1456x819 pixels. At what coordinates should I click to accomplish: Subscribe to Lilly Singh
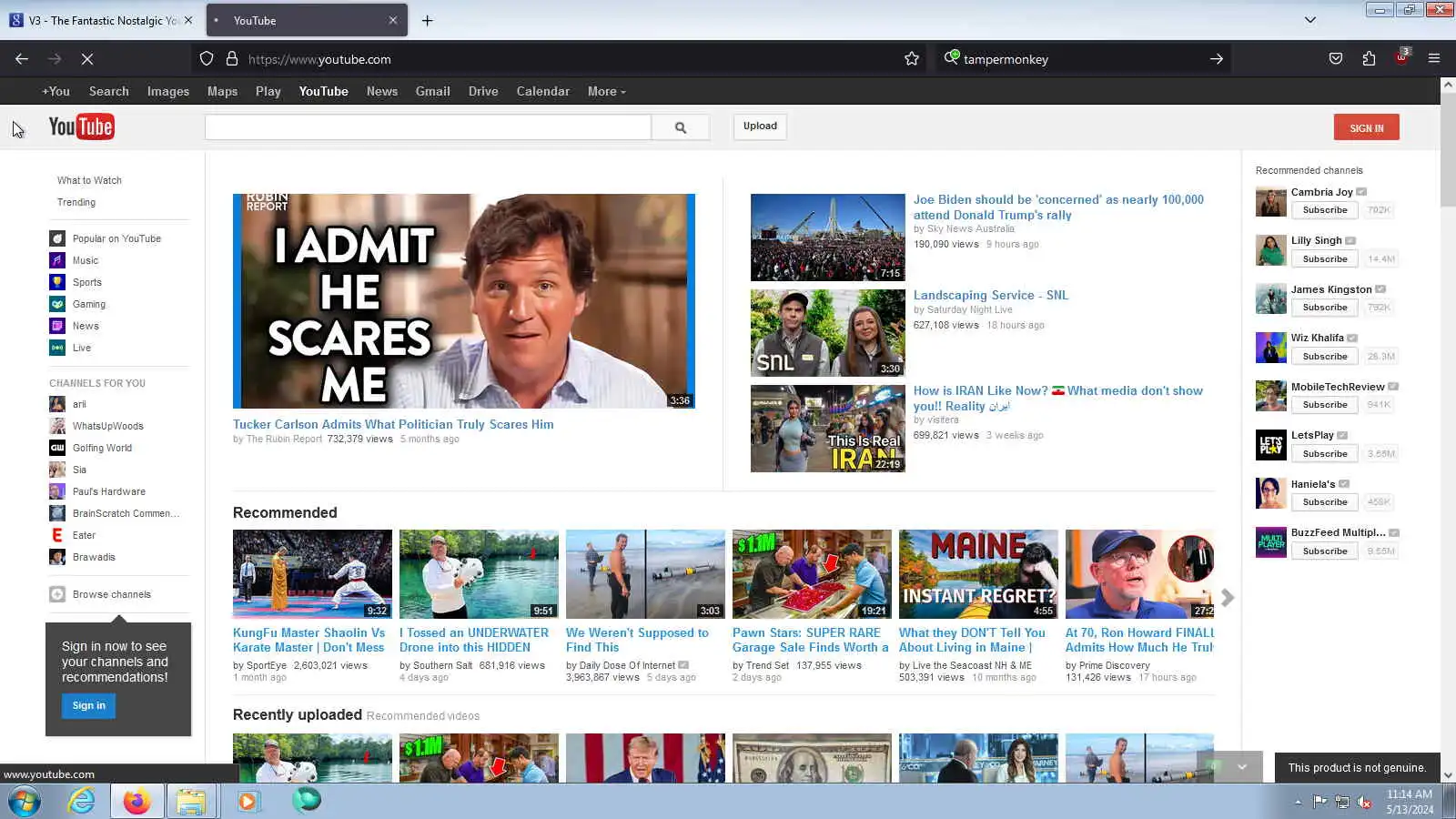click(x=1325, y=259)
